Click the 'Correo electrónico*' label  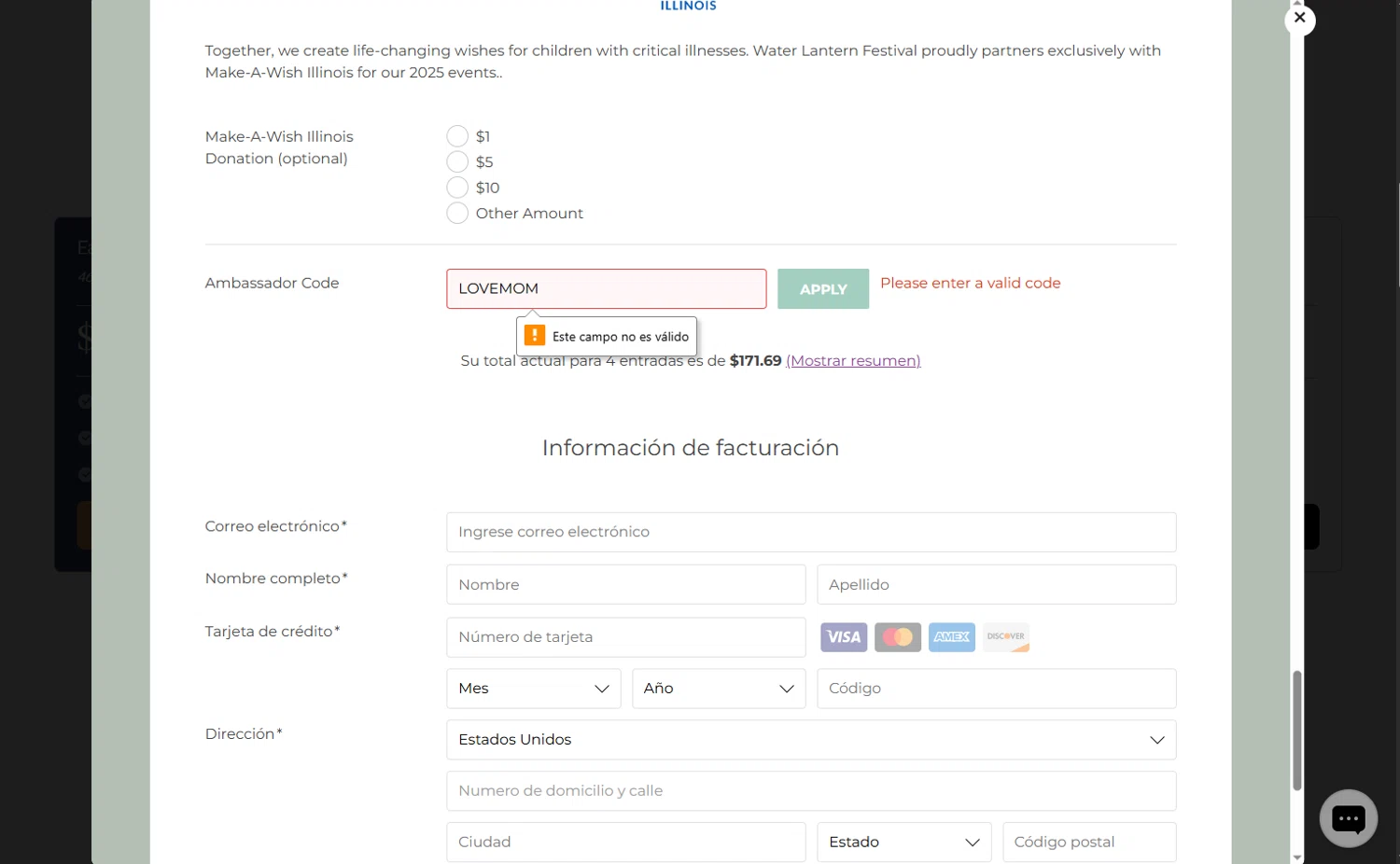tap(276, 526)
